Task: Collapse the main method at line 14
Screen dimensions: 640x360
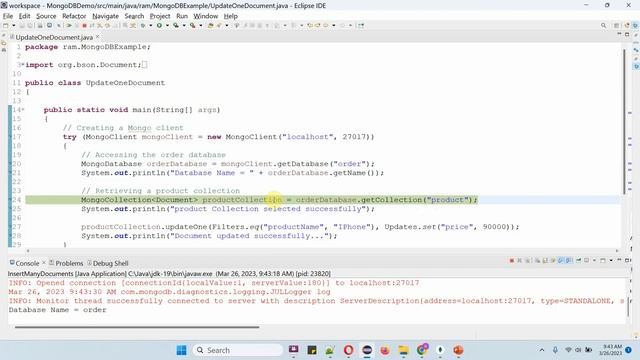Action: click(x=23, y=110)
